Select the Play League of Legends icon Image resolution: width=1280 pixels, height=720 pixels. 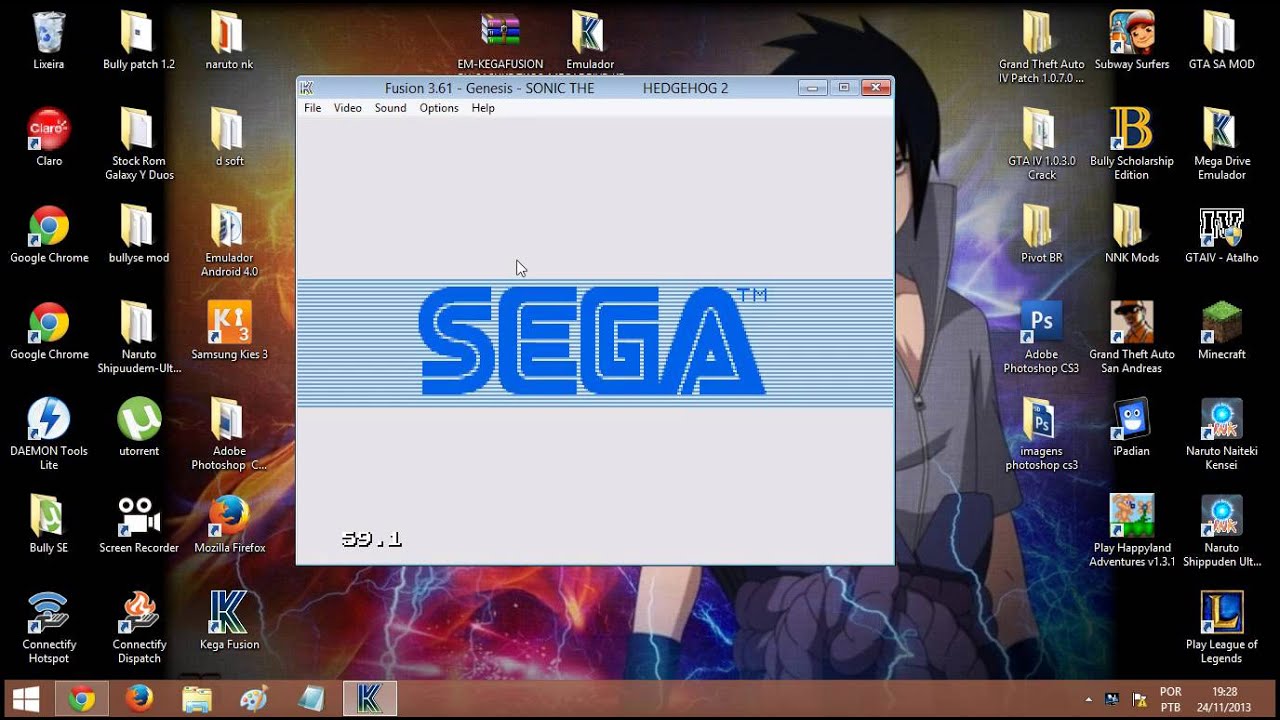coord(1221,628)
